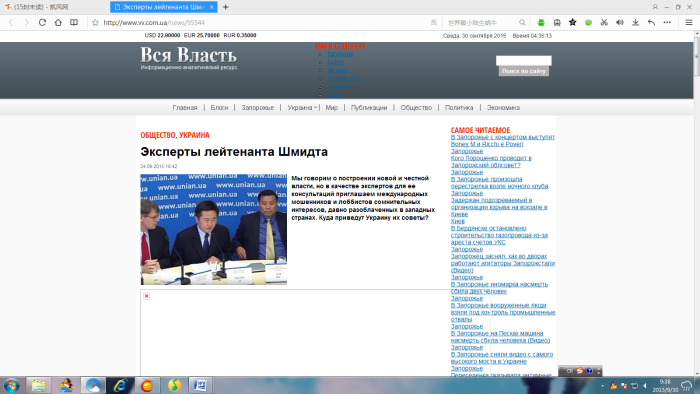Open the article press conference photo
The height and width of the screenshot is (394, 700).
pos(213,229)
